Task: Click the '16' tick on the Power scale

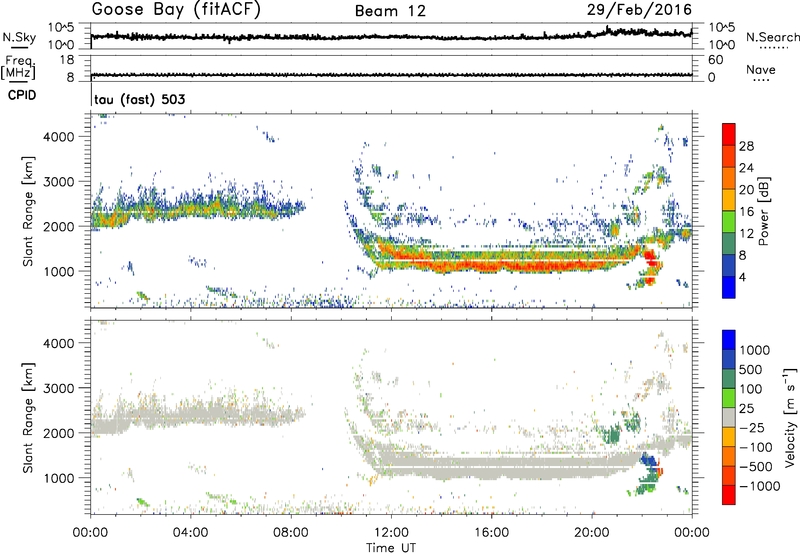Action: tap(746, 212)
